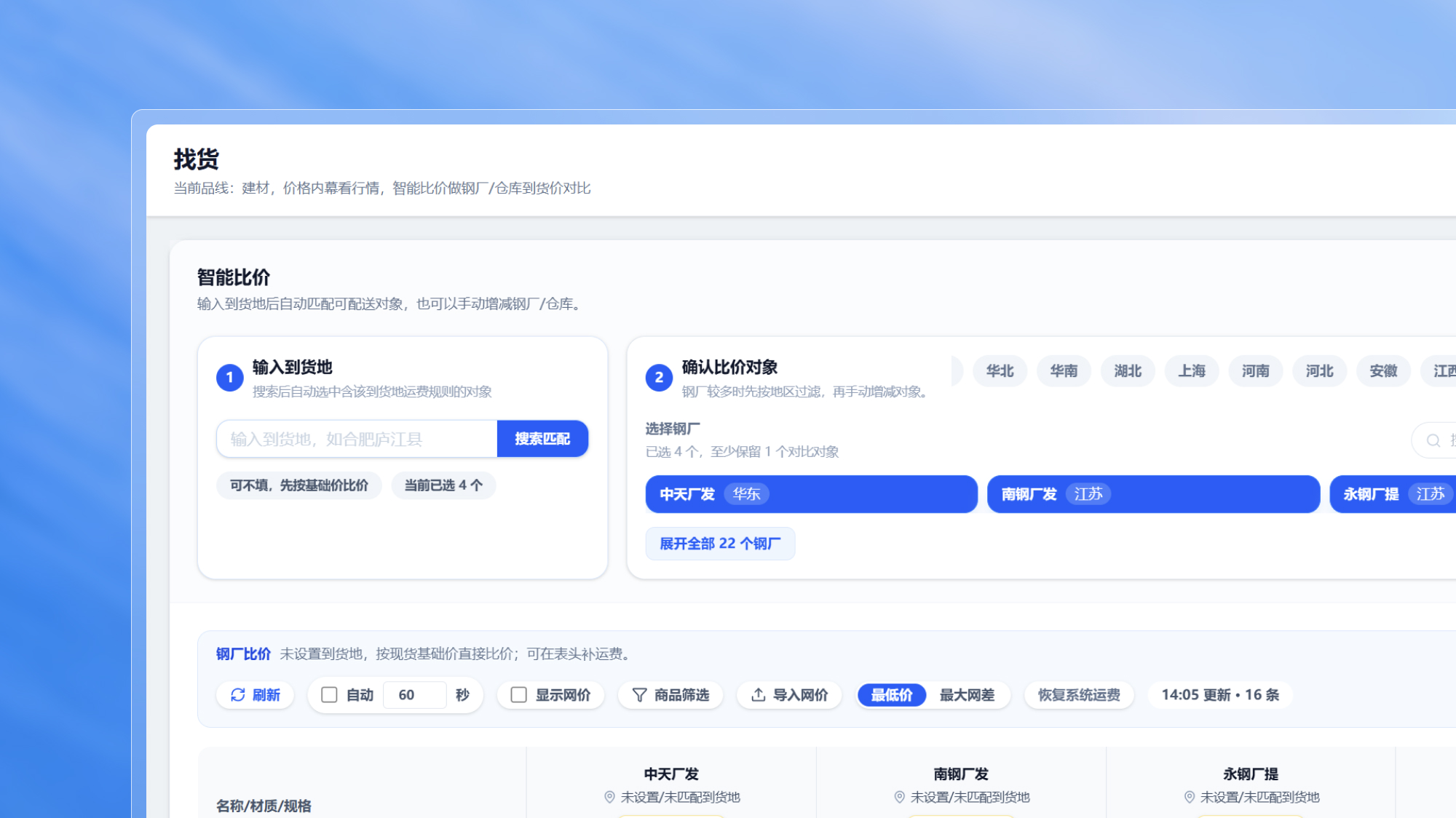Screen dimensions: 1456x818
Task: Toggle the 永钢厂提 江苏 mill chip
Action: point(1393,494)
